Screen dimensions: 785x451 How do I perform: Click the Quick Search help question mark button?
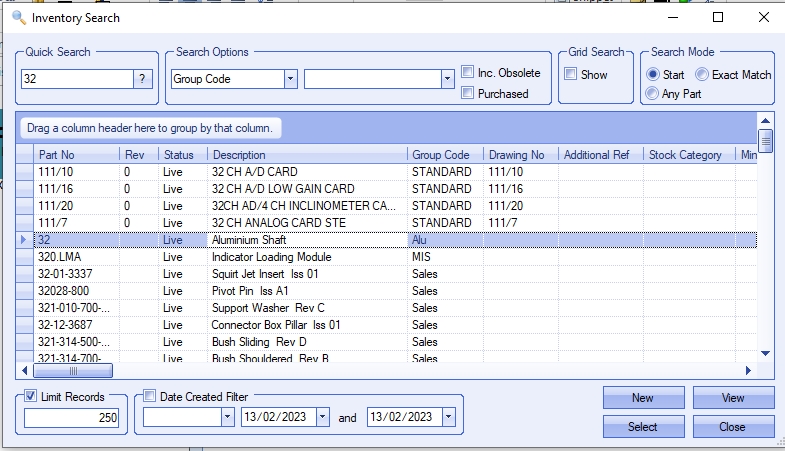pos(144,79)
